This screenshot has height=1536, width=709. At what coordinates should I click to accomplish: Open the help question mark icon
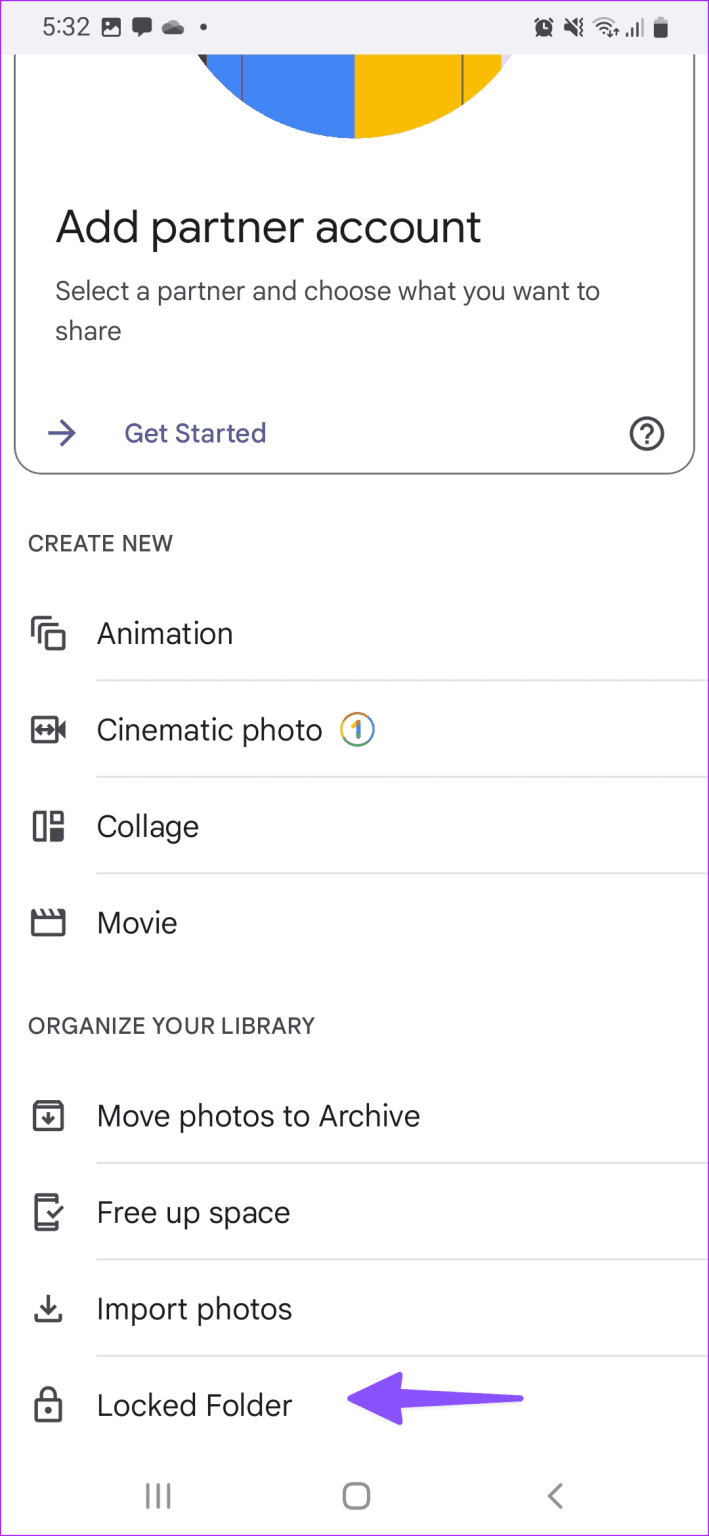tap(646, 433)
